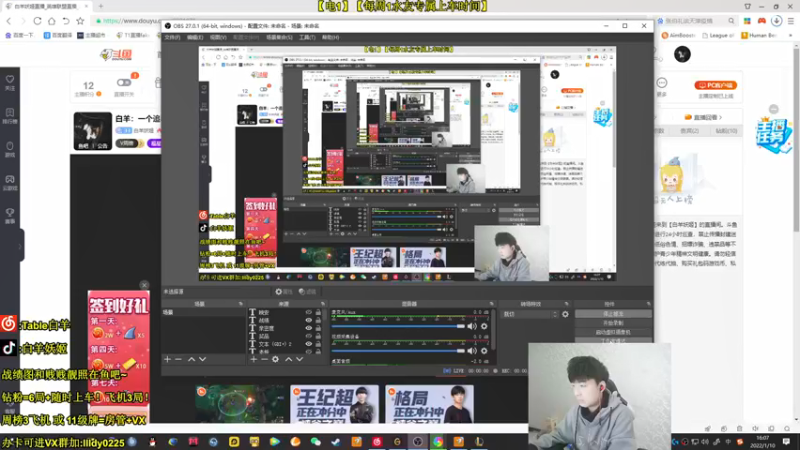
Task: Open source Properties button above docks
Action: pos(284,292)
